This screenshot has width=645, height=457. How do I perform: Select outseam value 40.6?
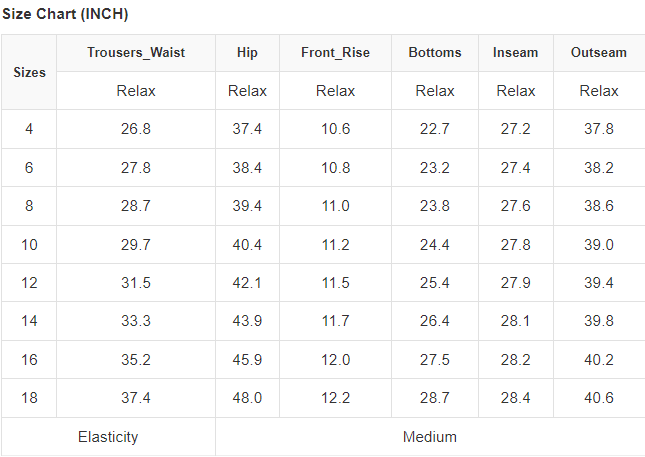pos(599,398)
